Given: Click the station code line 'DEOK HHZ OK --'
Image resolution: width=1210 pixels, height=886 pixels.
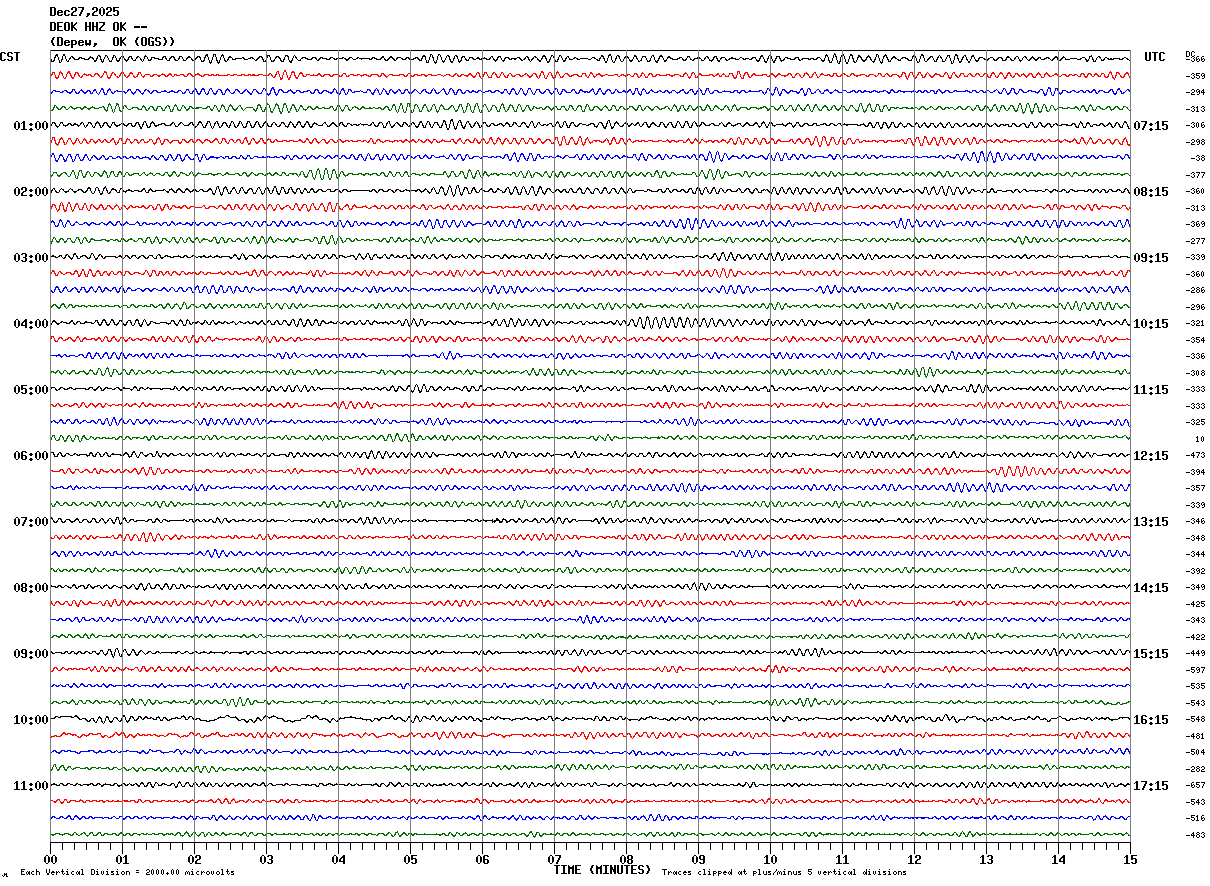Looking at the screenshot, I should click(x=98, y=27).
